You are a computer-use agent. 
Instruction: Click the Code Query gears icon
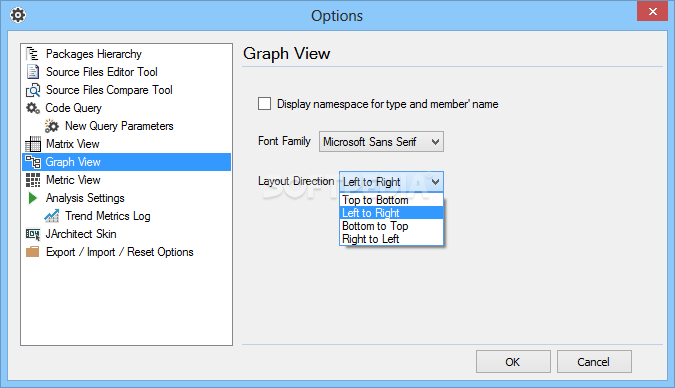tap(33, 108)
